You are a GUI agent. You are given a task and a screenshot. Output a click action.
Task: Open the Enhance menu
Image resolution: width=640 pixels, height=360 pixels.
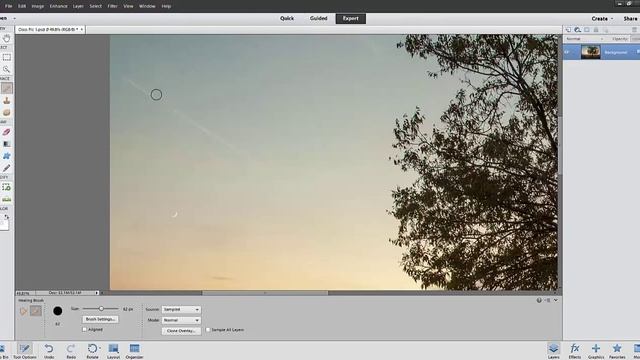(x=58, y=6)
